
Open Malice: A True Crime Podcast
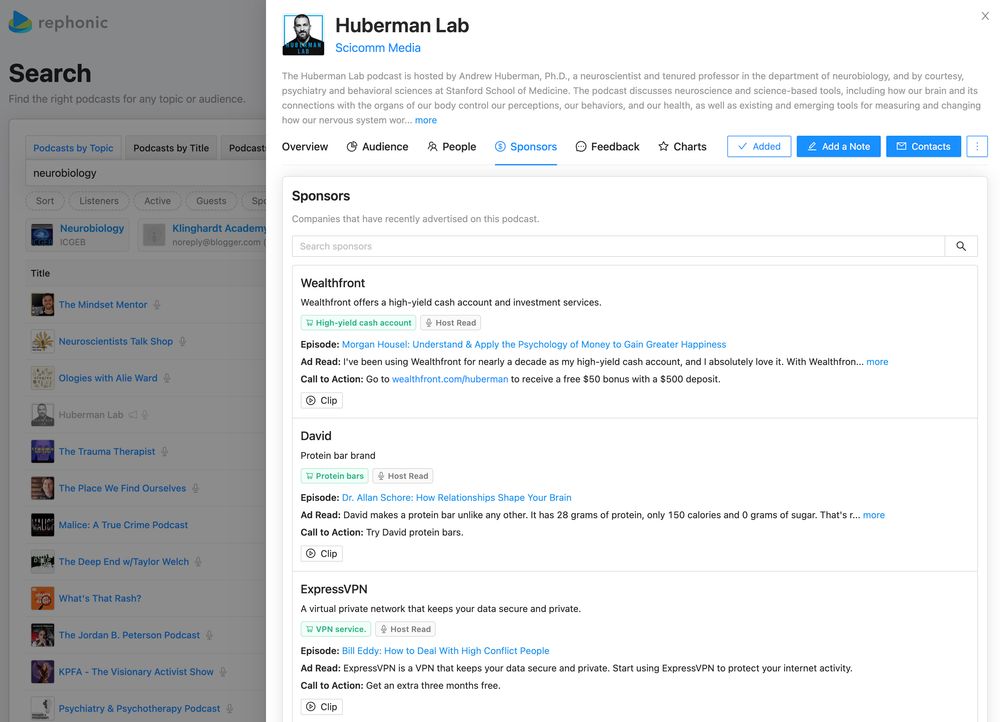point(123,525)
